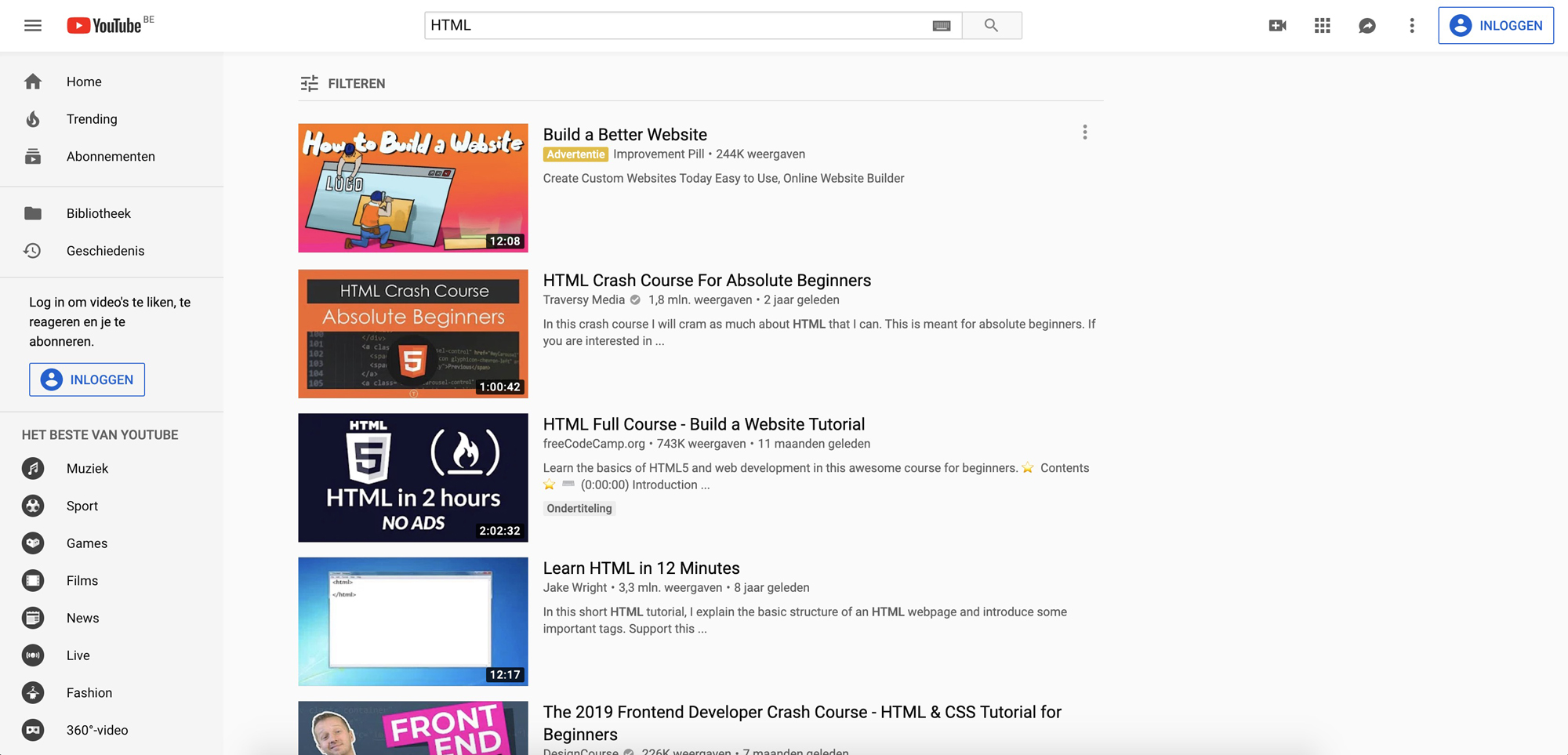
Task: Click the Abonnementen icon
Action: 33,156
